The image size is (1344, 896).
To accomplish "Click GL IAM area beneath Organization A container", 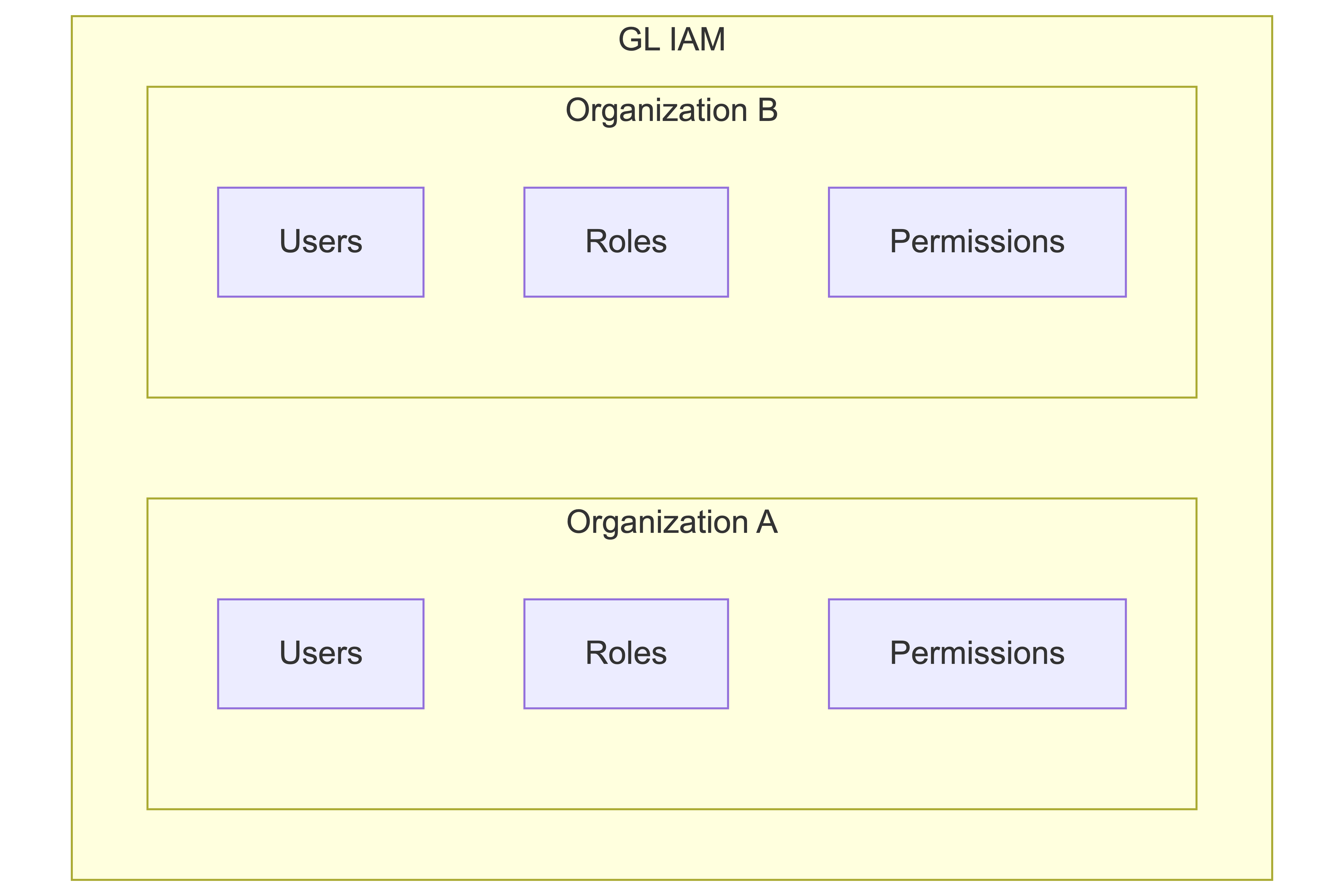I will (x=671, y=844).
